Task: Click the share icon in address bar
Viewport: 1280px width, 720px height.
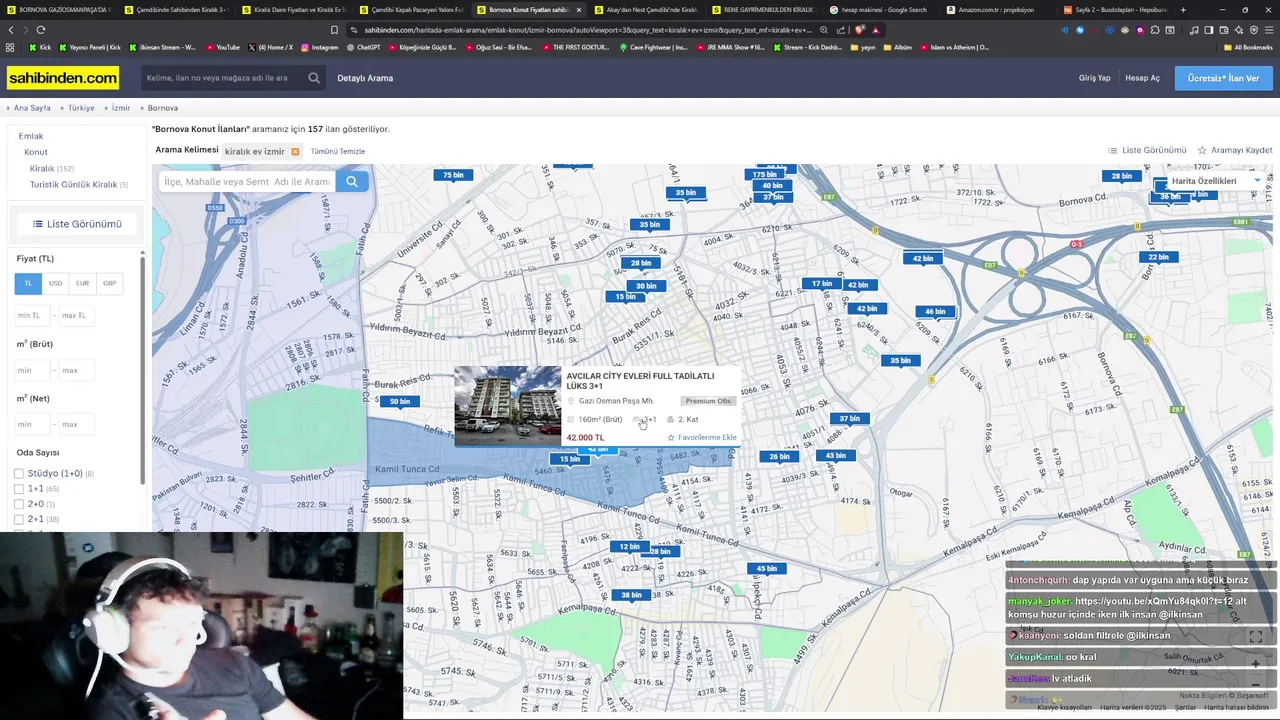Action: coord(841,30)
